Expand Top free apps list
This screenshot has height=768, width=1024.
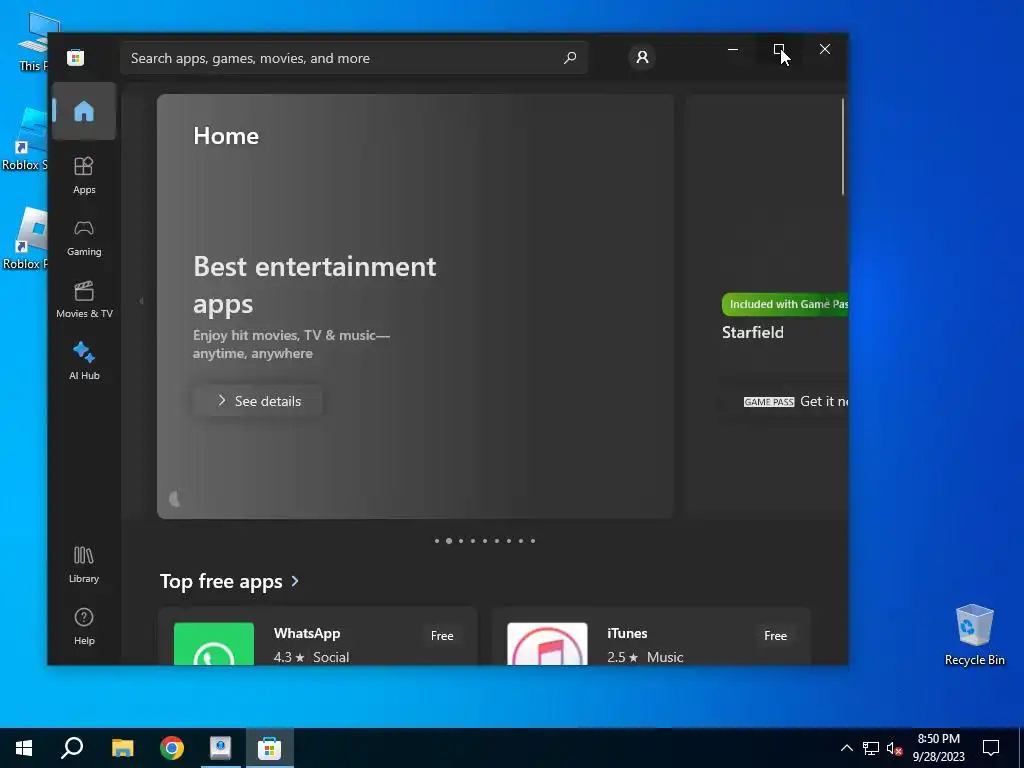tap(230, 581)
